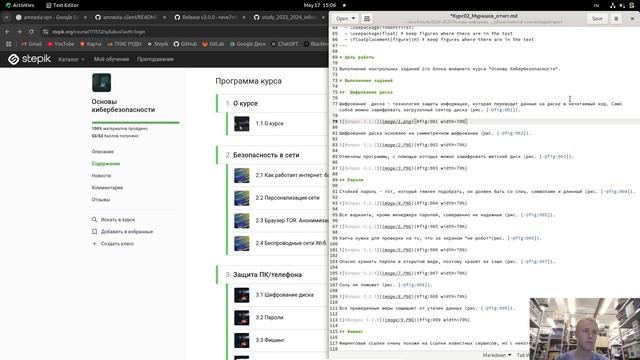Screen dimensions: 640x360
Task: Close the 'amnezia vpn - Google' browser tab
Action: pyautogui.click(x=85, y=18)
